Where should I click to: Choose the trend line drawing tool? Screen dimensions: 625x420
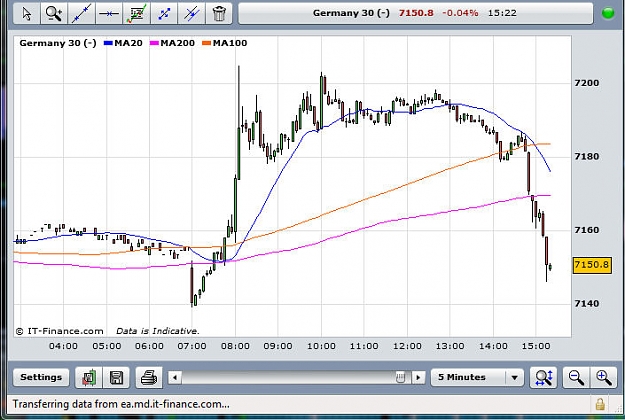(81, 13)
